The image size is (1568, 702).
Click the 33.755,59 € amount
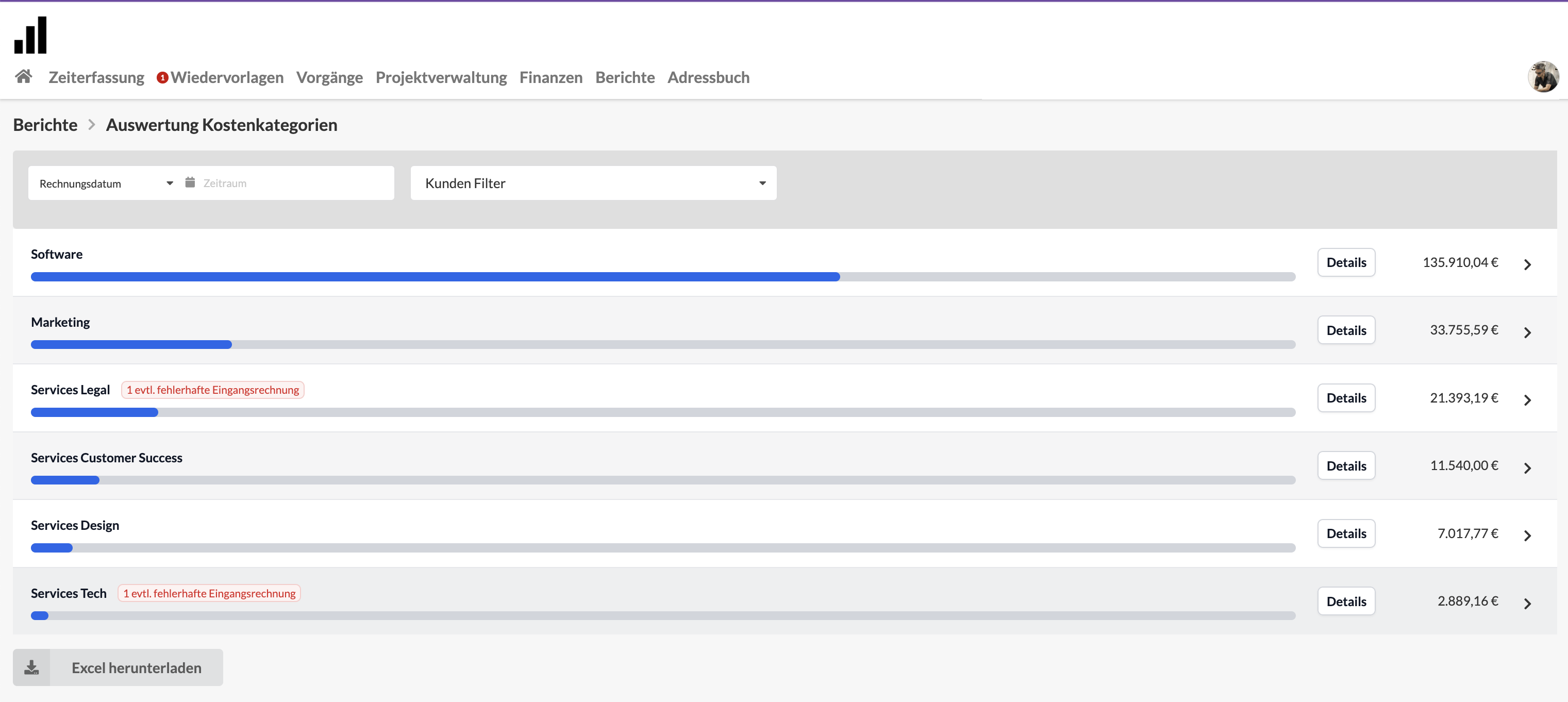[1463, 330]
